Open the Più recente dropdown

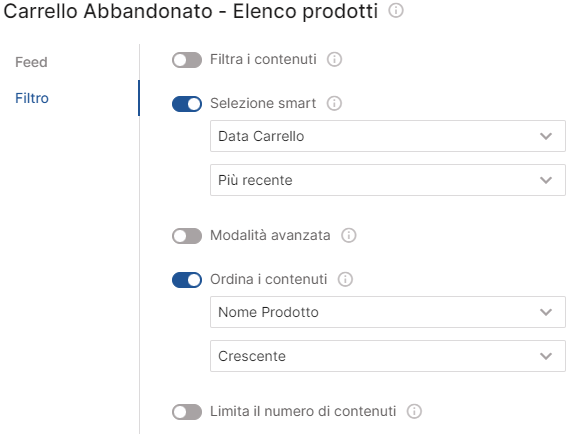click(x=388, y=180)
